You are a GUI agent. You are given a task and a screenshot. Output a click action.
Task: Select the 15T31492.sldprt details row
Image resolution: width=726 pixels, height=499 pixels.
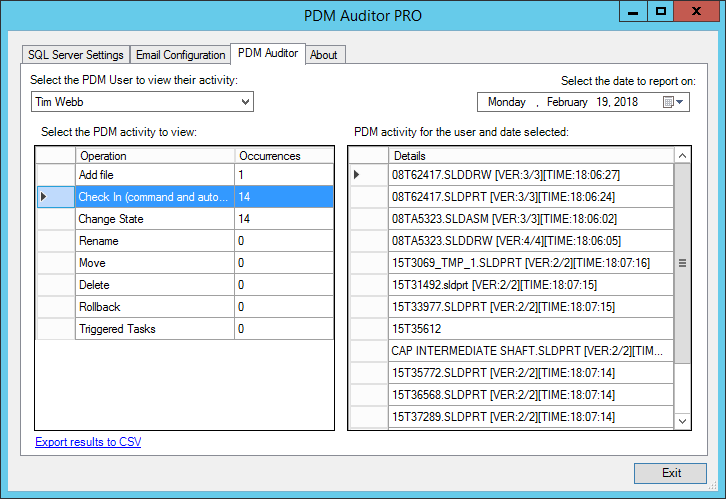(x=511, y=285)
